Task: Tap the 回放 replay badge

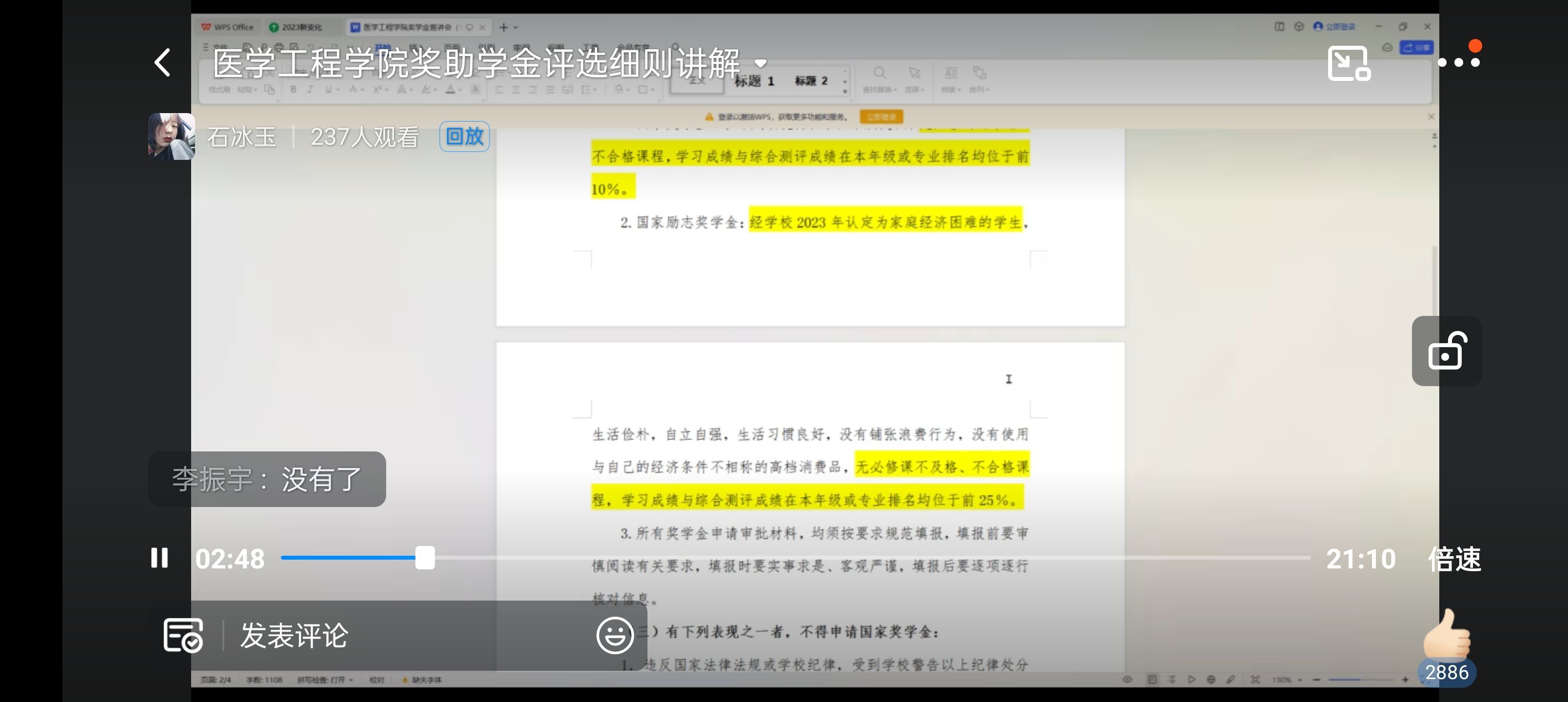Action: click(x=465, y=136)
